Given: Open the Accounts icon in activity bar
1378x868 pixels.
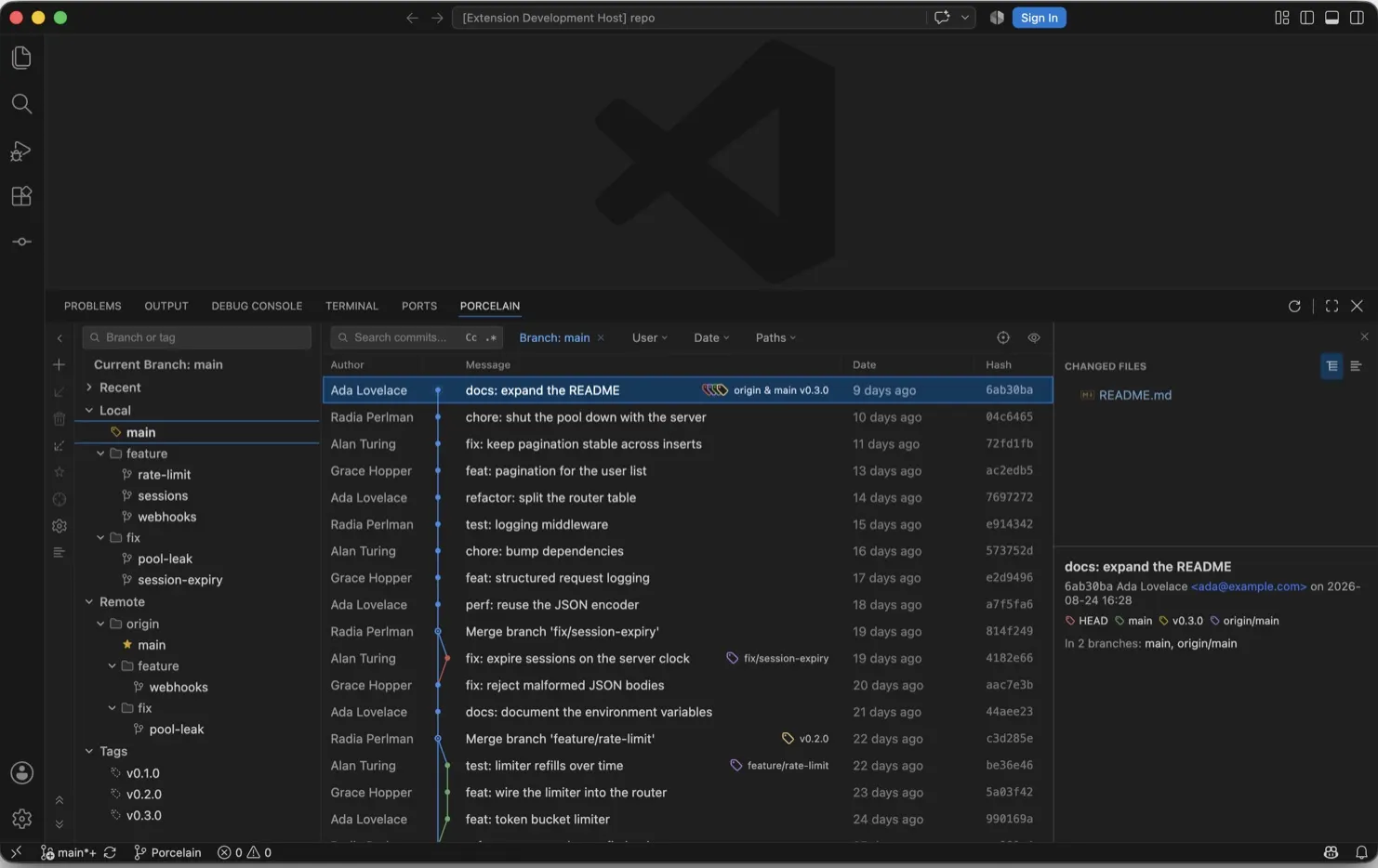Looking at the screenshot, I should (21, 773).
